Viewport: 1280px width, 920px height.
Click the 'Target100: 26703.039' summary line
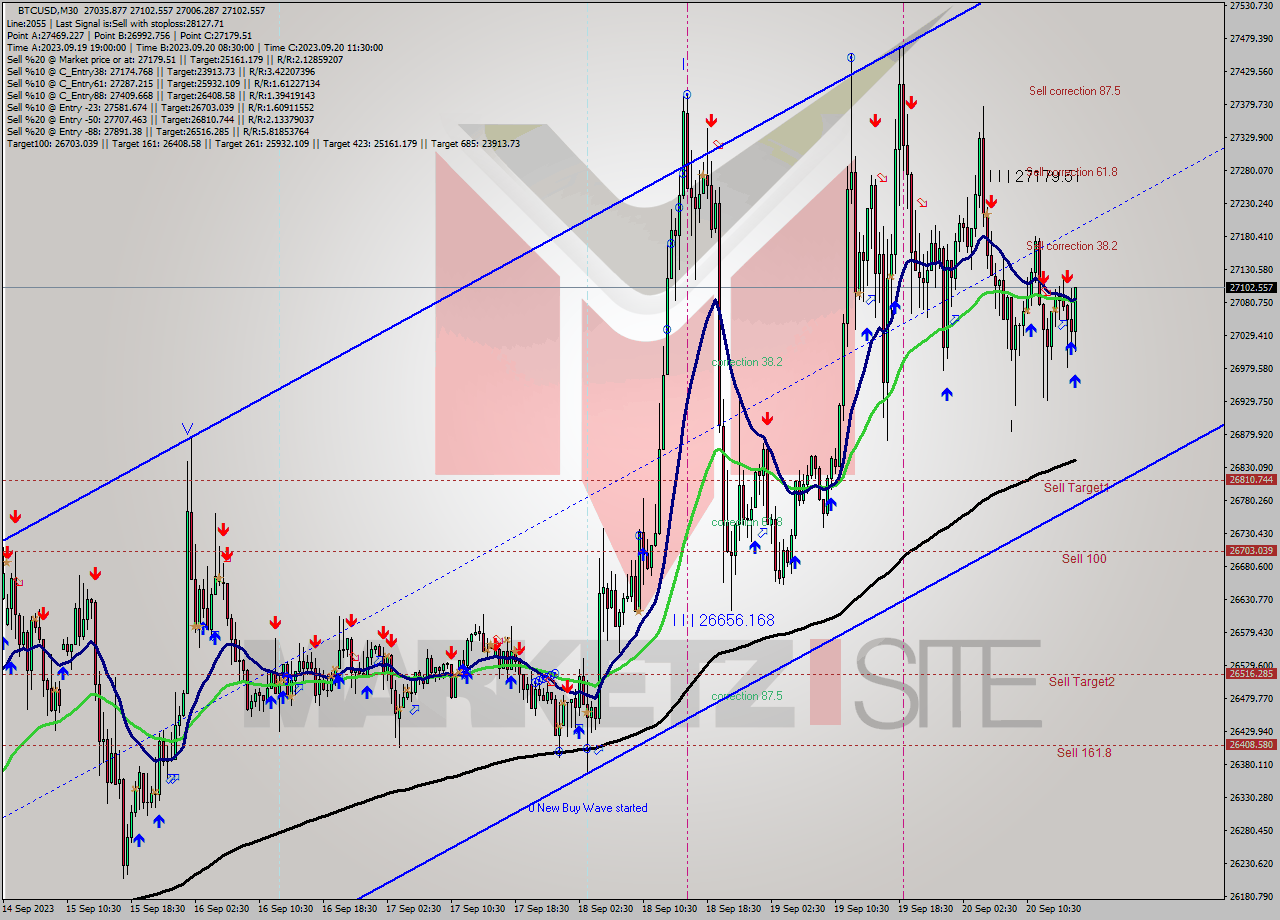pos(263,143)
